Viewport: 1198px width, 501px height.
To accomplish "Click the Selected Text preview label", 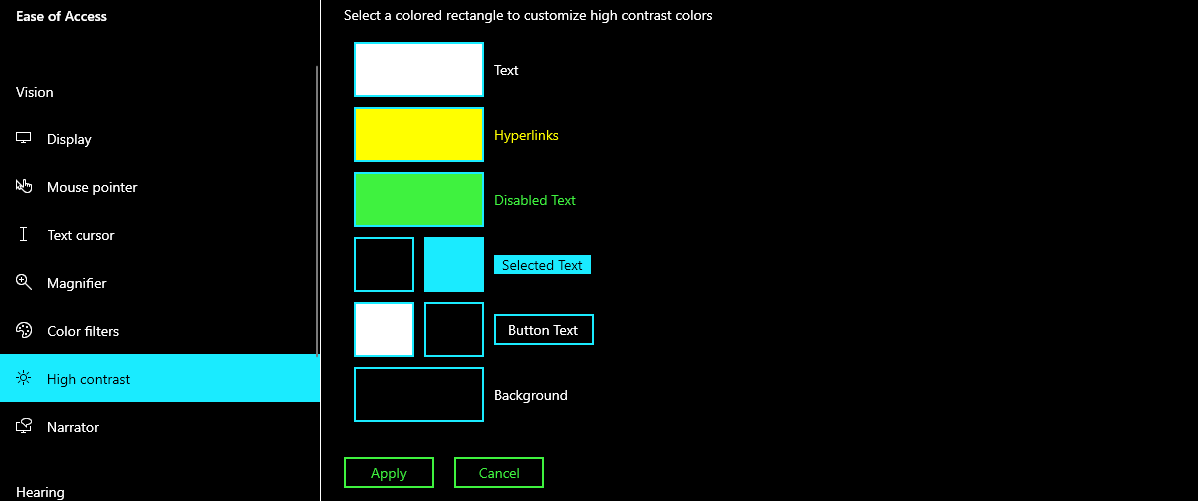I will tap(542, 265).
